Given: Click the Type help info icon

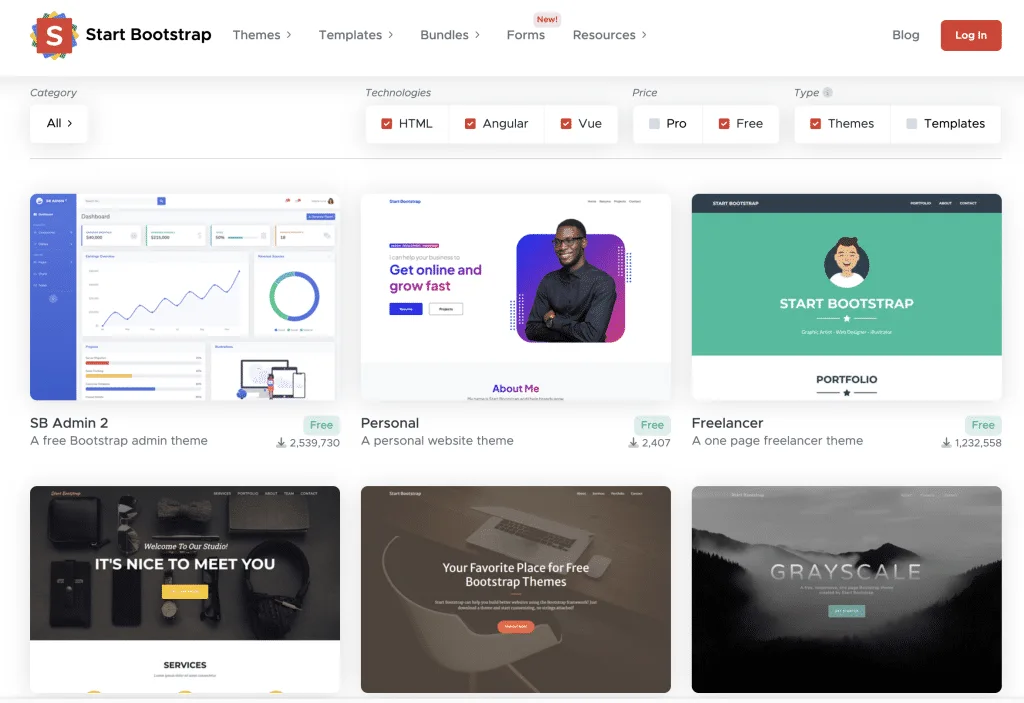Looking at the screenshot, I should click(827, 93).
